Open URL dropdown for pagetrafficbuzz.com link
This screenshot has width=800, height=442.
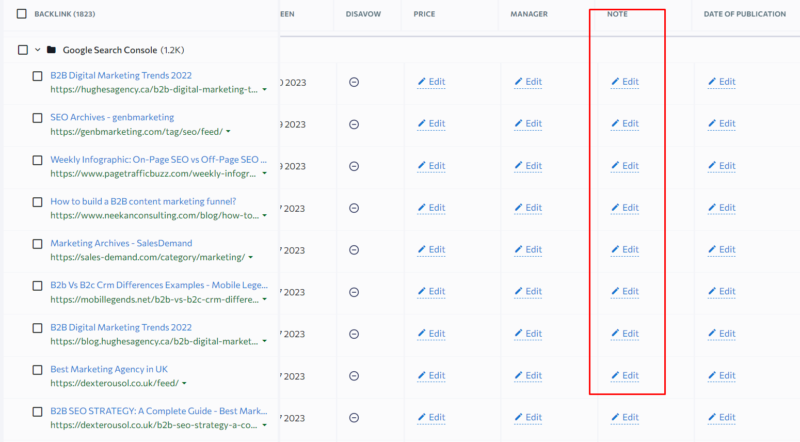[264, 174]
